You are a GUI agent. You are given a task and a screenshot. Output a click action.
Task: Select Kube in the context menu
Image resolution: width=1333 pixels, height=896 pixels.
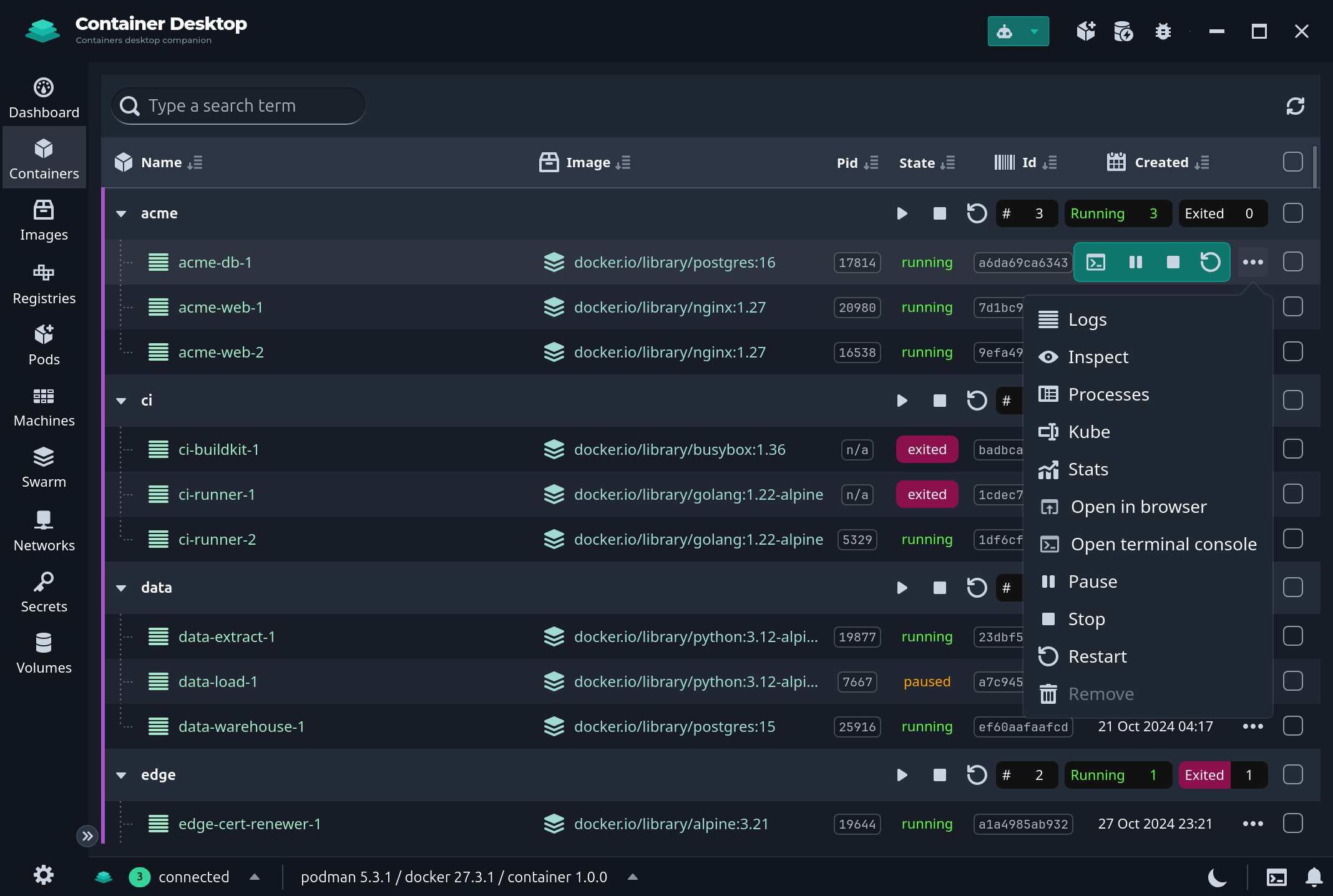click(1148, 432)
